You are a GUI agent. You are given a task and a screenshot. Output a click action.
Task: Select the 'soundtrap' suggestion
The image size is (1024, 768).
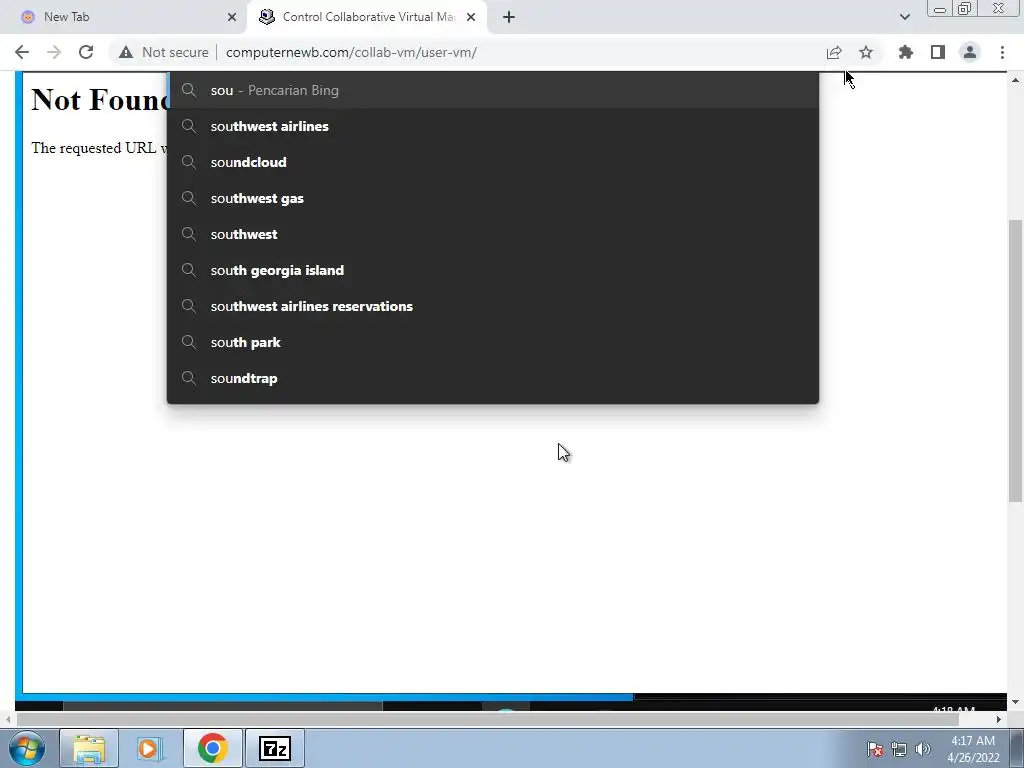click(493, 378)
